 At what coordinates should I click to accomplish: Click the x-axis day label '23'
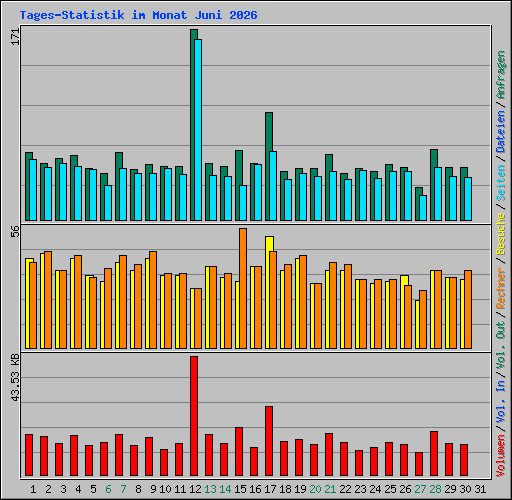361,489
